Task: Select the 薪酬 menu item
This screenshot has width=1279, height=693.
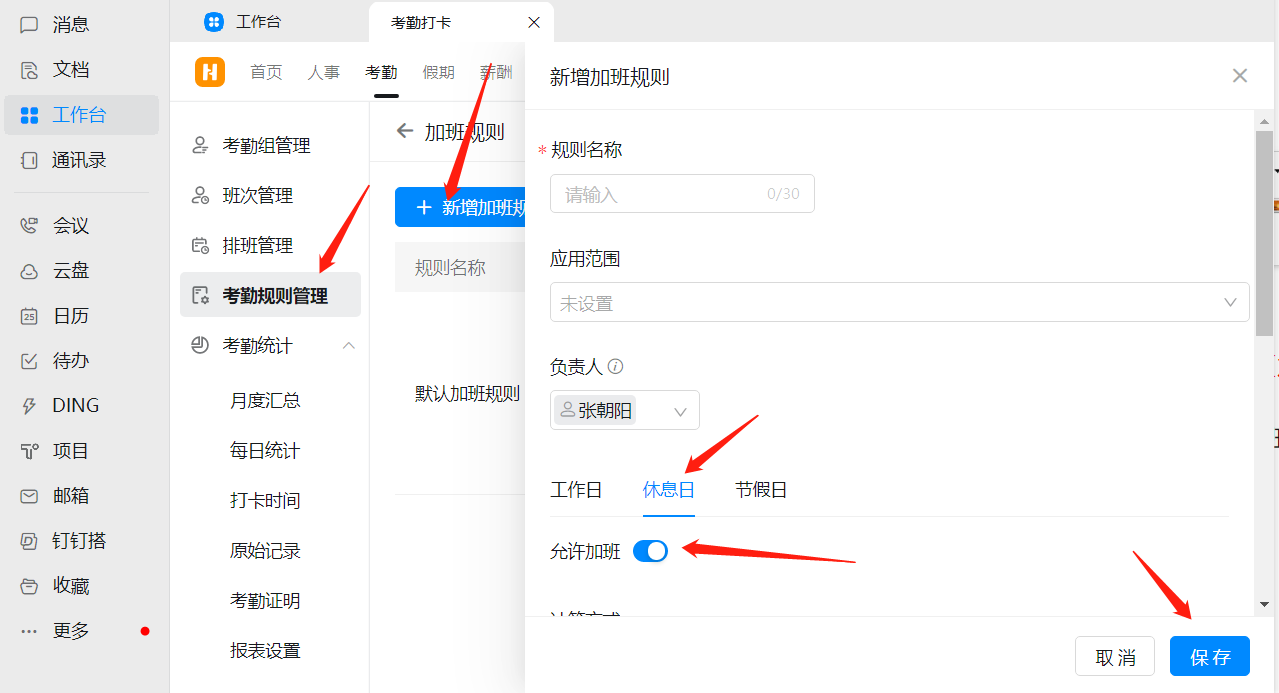Action: pos(496,71)
